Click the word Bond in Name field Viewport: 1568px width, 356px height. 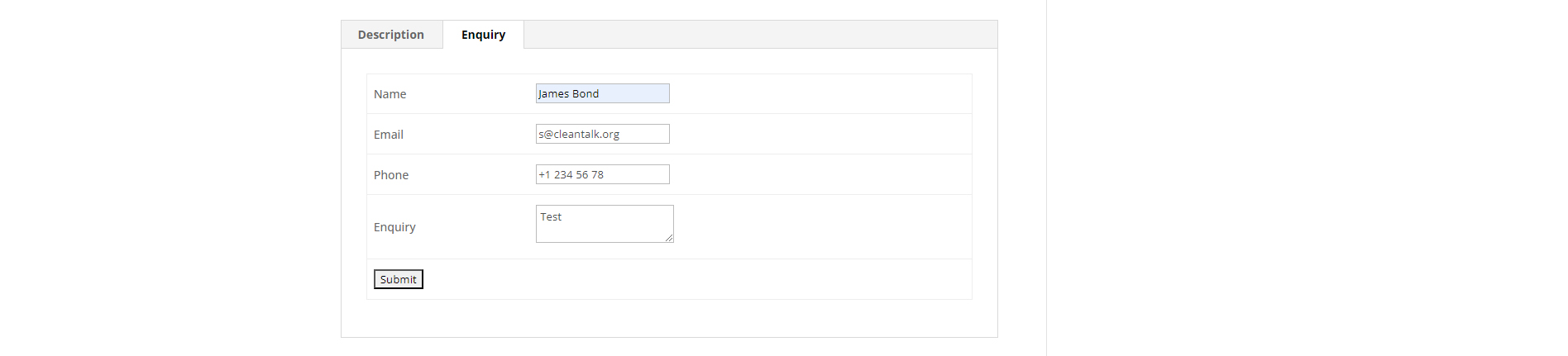(586, 93)
